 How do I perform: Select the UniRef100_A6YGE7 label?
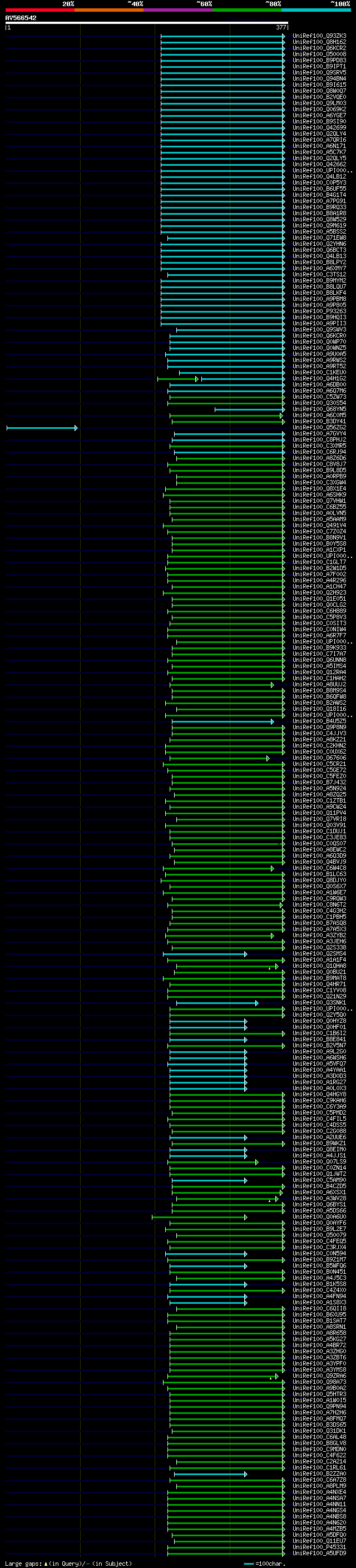pos(319,116)
